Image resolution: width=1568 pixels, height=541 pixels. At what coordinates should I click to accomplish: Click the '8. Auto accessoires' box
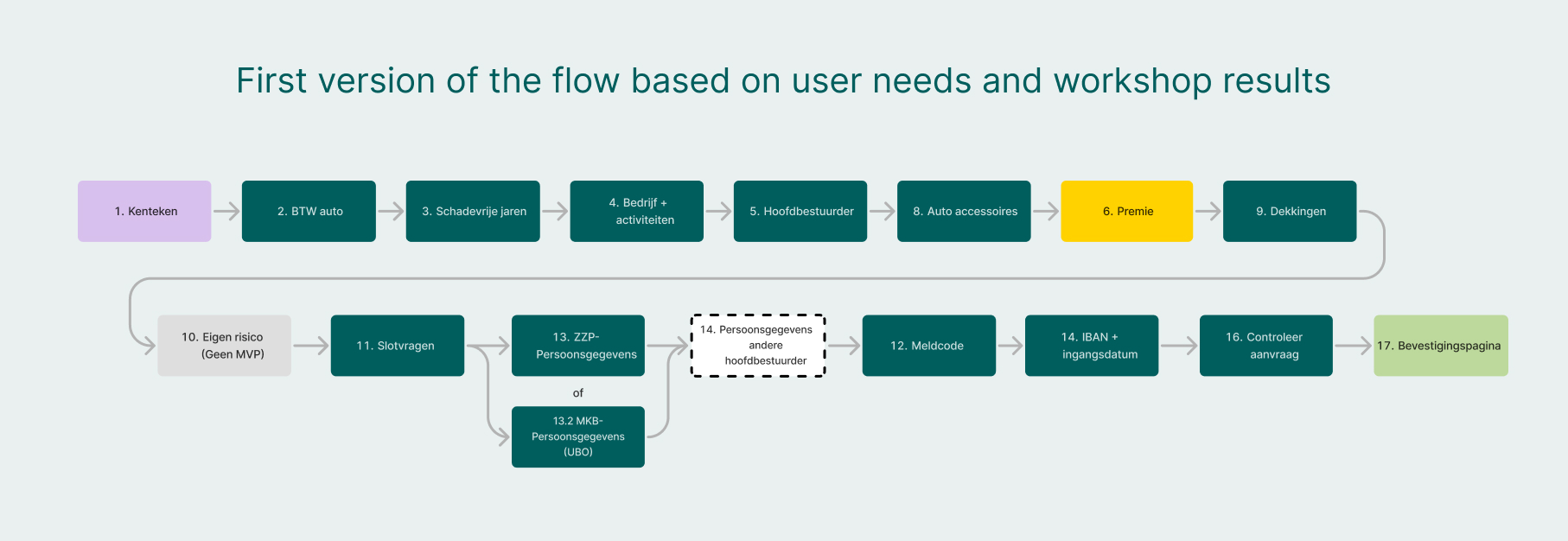click(964, 211)
